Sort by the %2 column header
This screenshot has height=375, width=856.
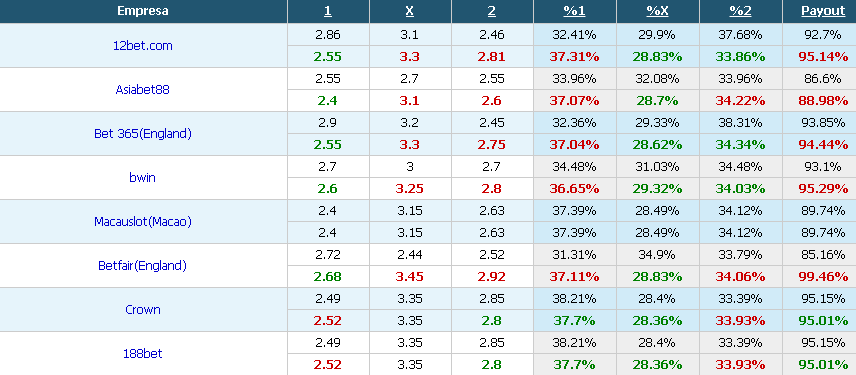[x=740, y=11]
